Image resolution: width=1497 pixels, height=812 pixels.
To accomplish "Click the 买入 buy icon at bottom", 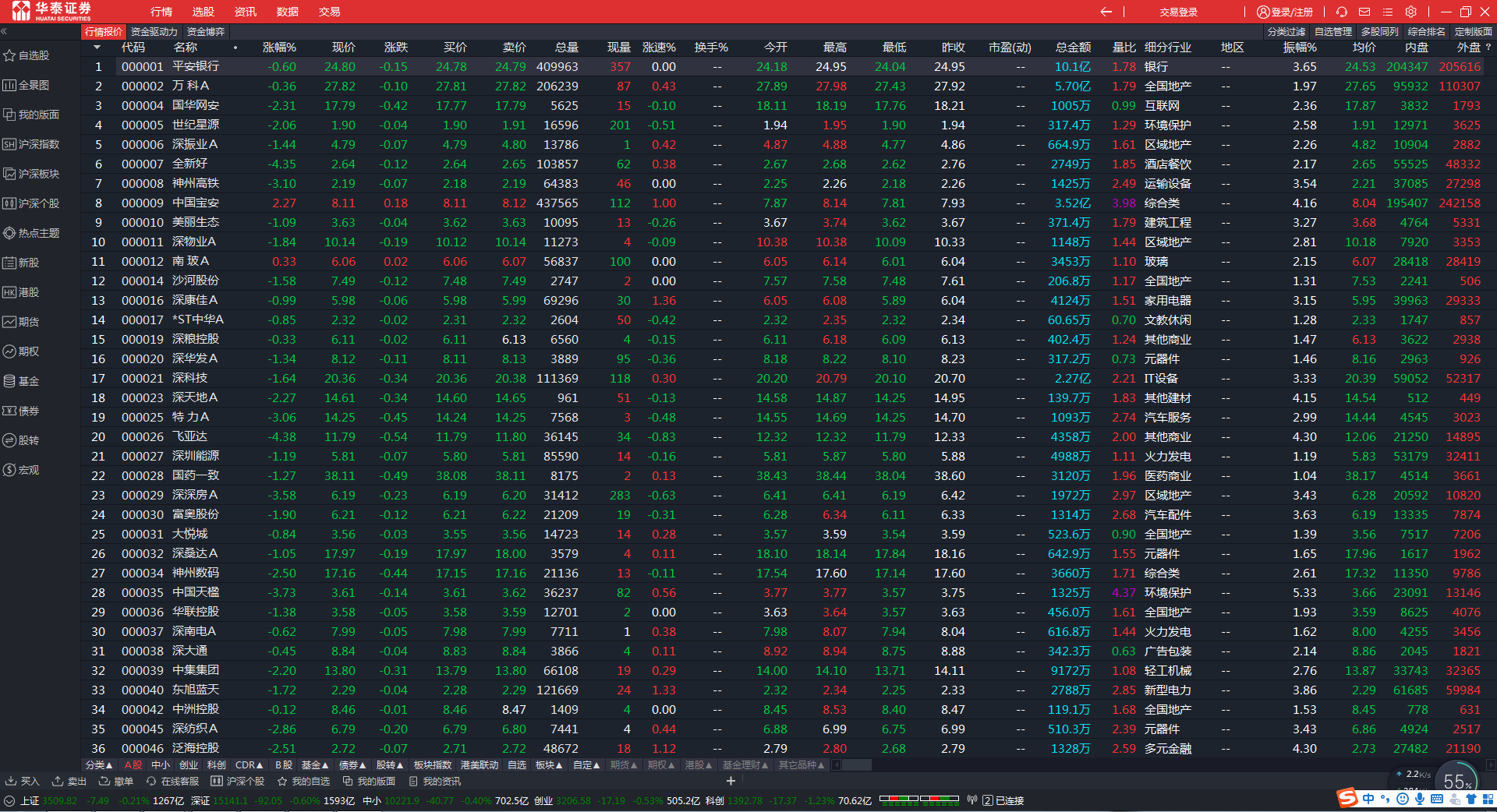I will point(11,781).
